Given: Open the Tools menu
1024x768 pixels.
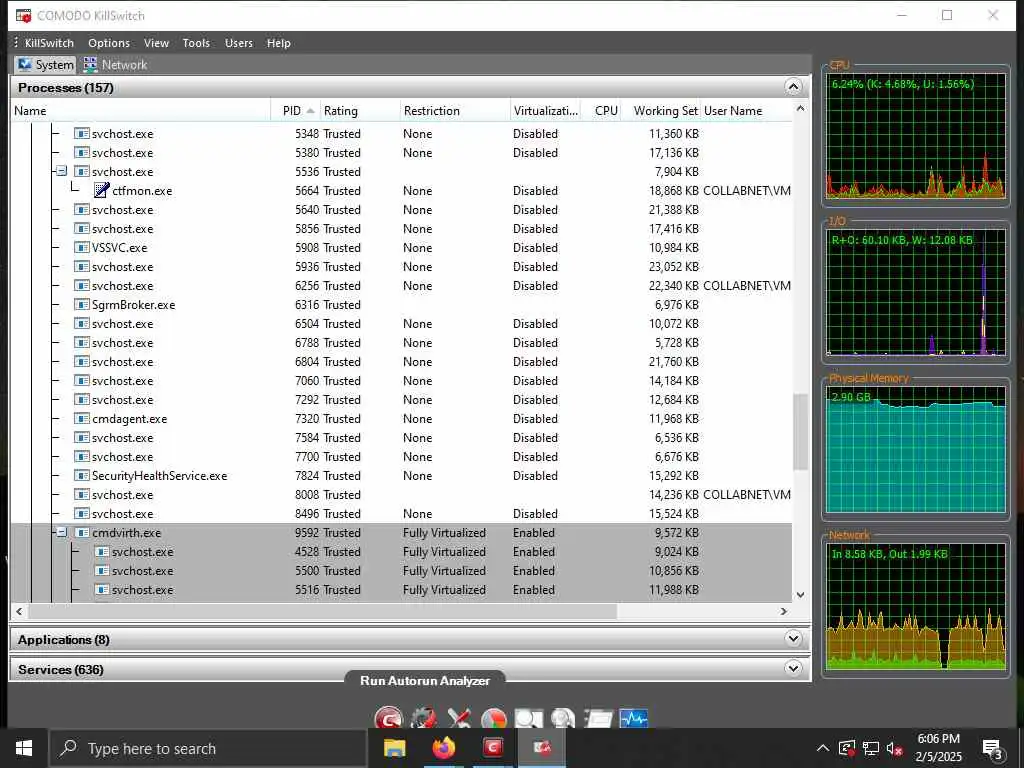Looking at the screenshot, I should pos(196,43).
